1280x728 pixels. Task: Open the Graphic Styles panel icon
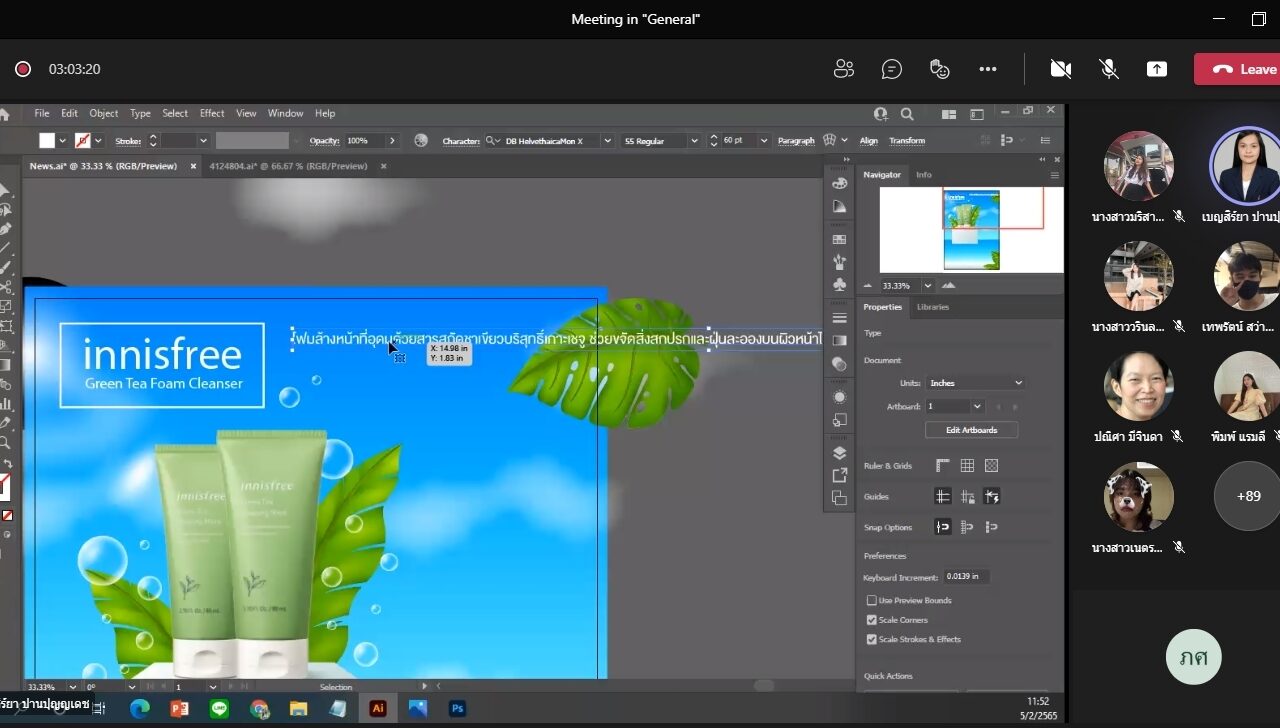[840, 420]
